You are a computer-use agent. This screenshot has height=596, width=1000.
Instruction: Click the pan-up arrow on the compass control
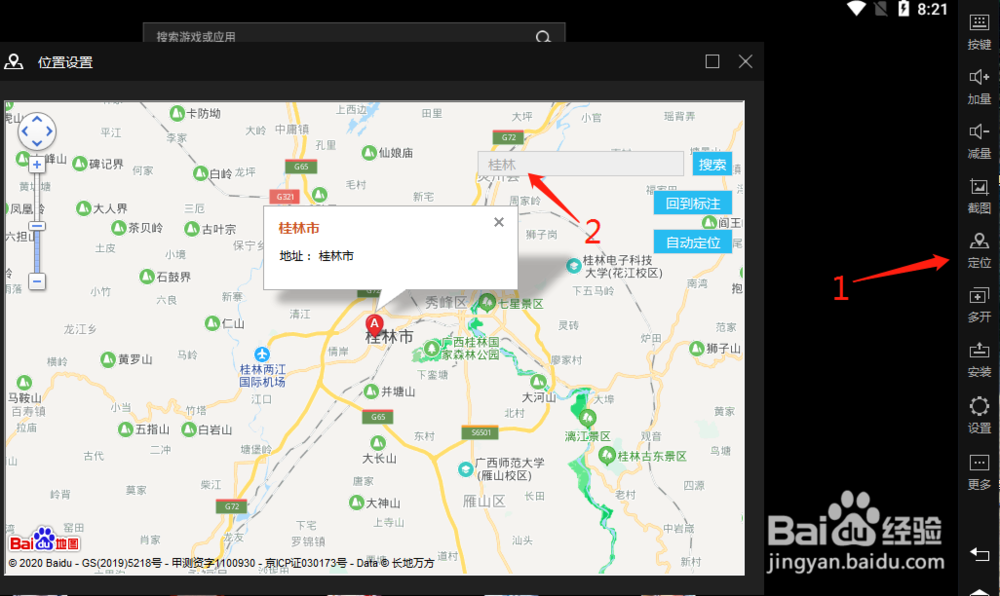[x=37, y=119]
